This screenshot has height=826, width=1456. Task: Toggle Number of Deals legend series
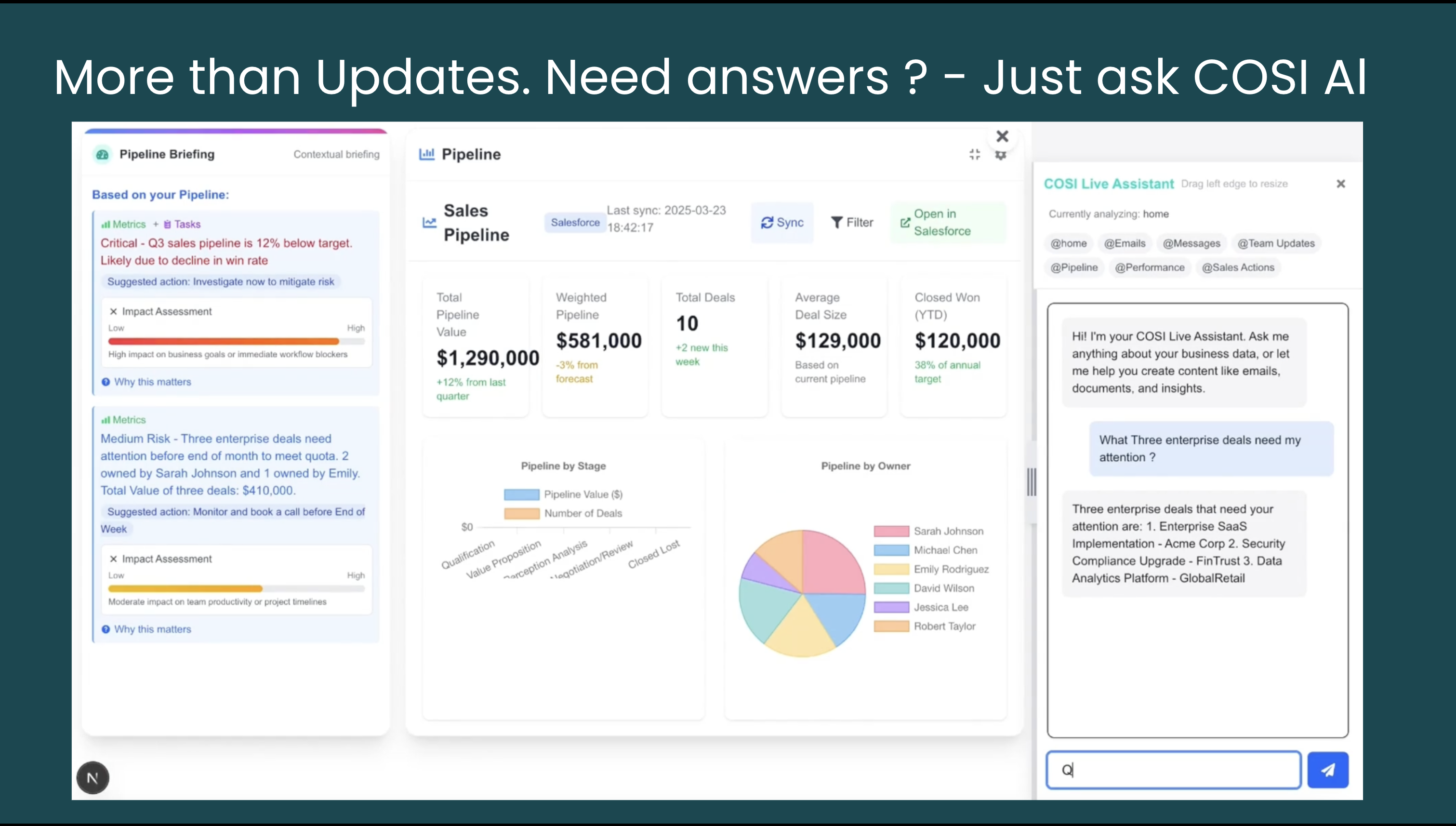563,513
